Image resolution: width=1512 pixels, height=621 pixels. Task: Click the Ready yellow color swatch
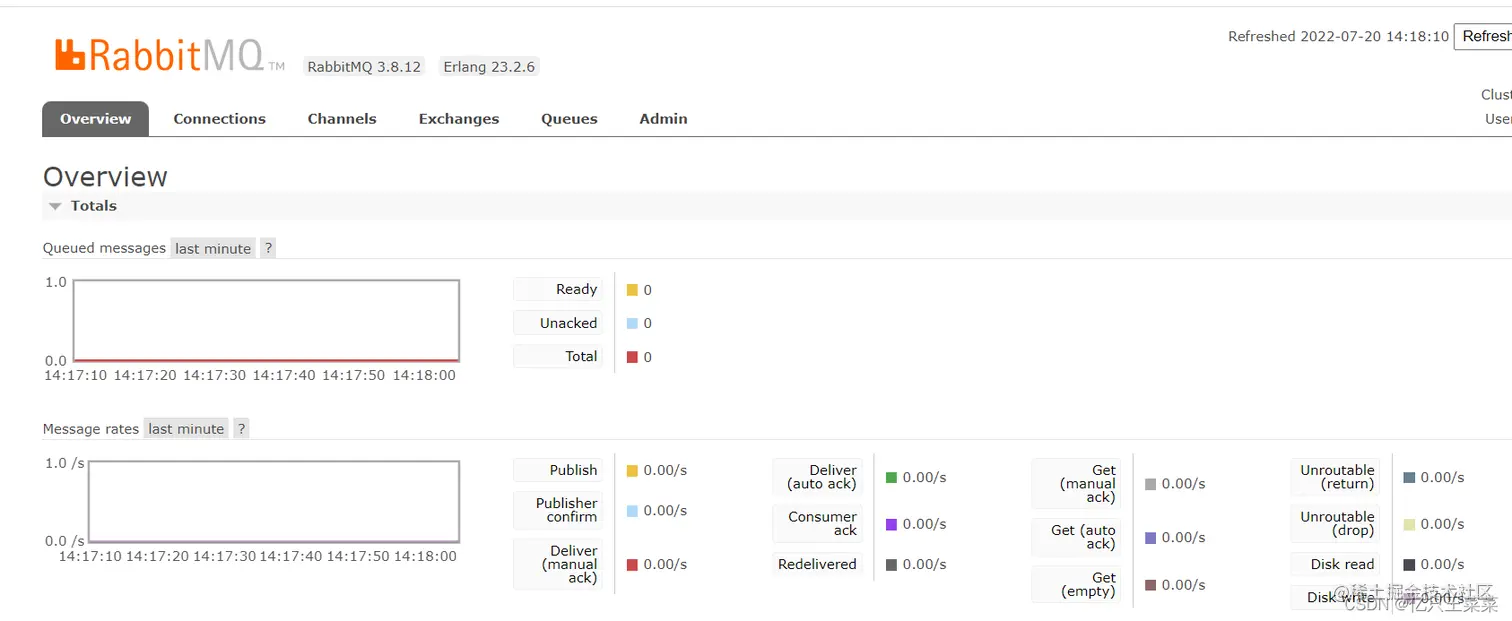click(632, 290)
